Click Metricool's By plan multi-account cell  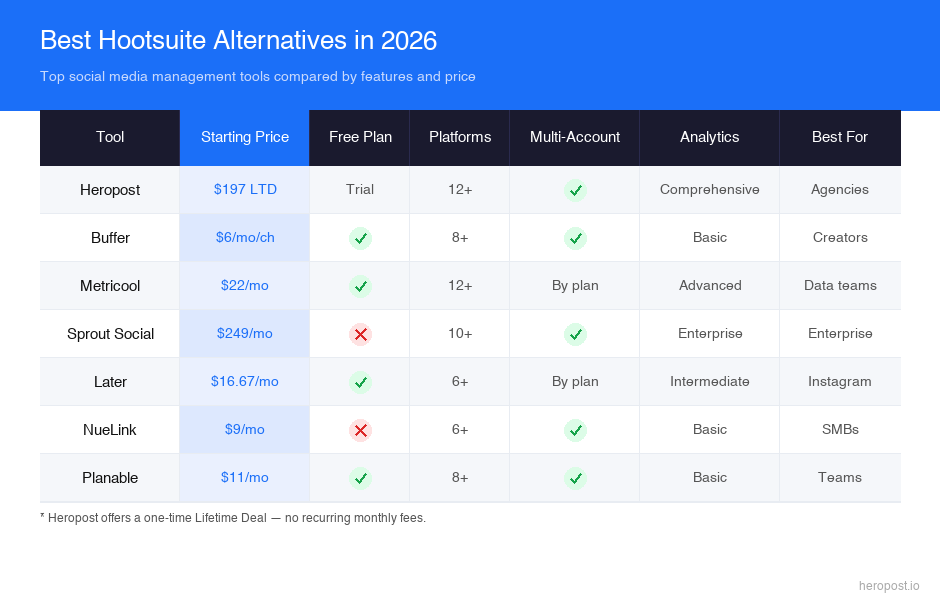pos(575,285)
